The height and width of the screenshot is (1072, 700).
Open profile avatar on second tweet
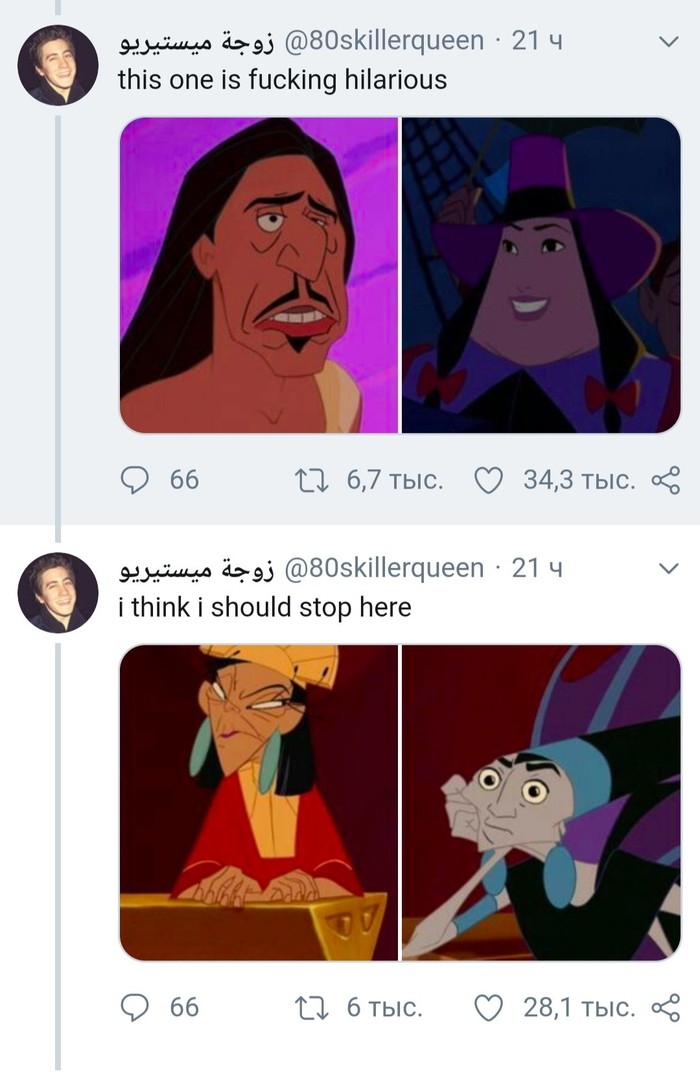tap(57, 592)
